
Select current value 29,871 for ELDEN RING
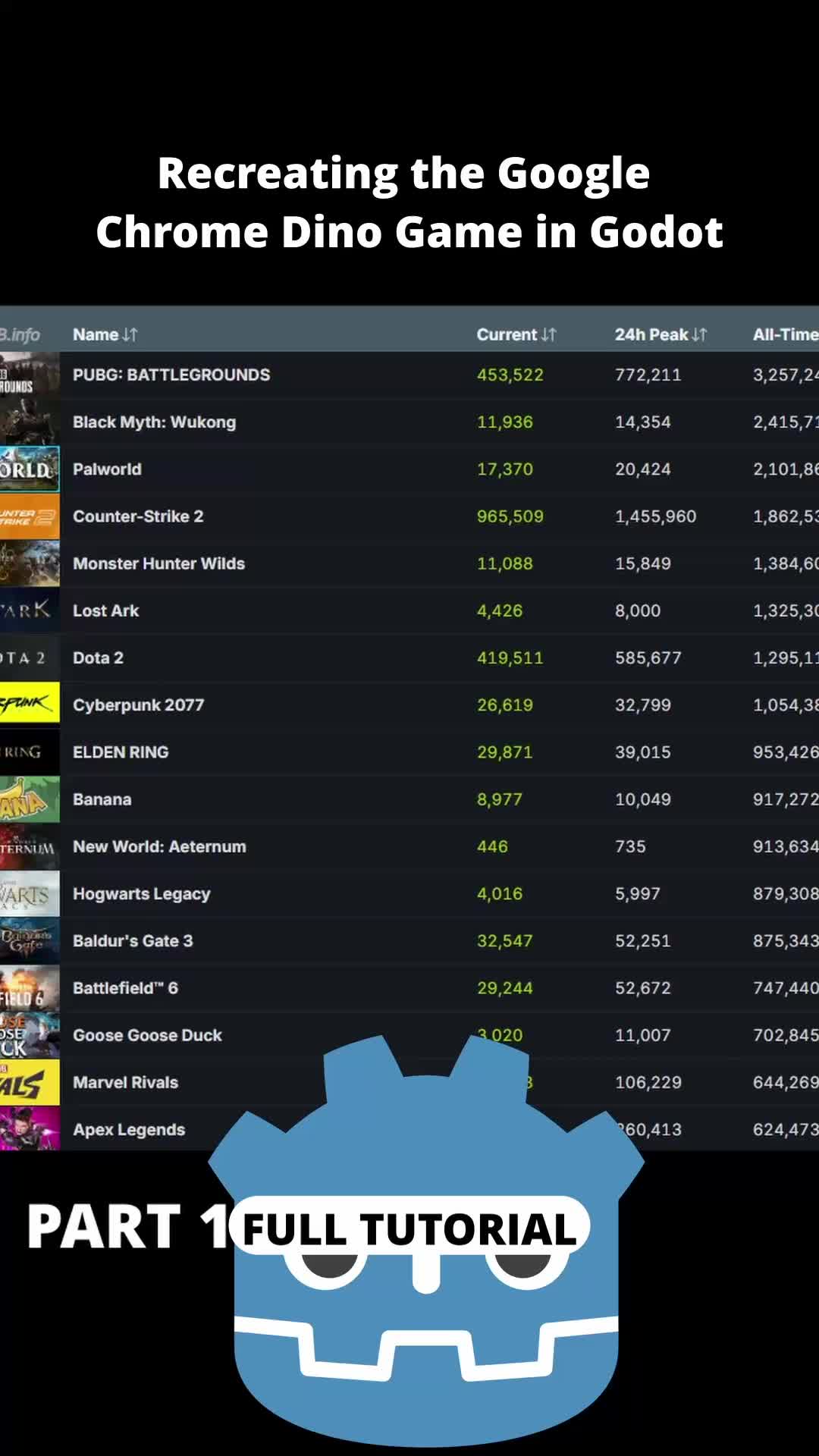(x=504, y=752)
